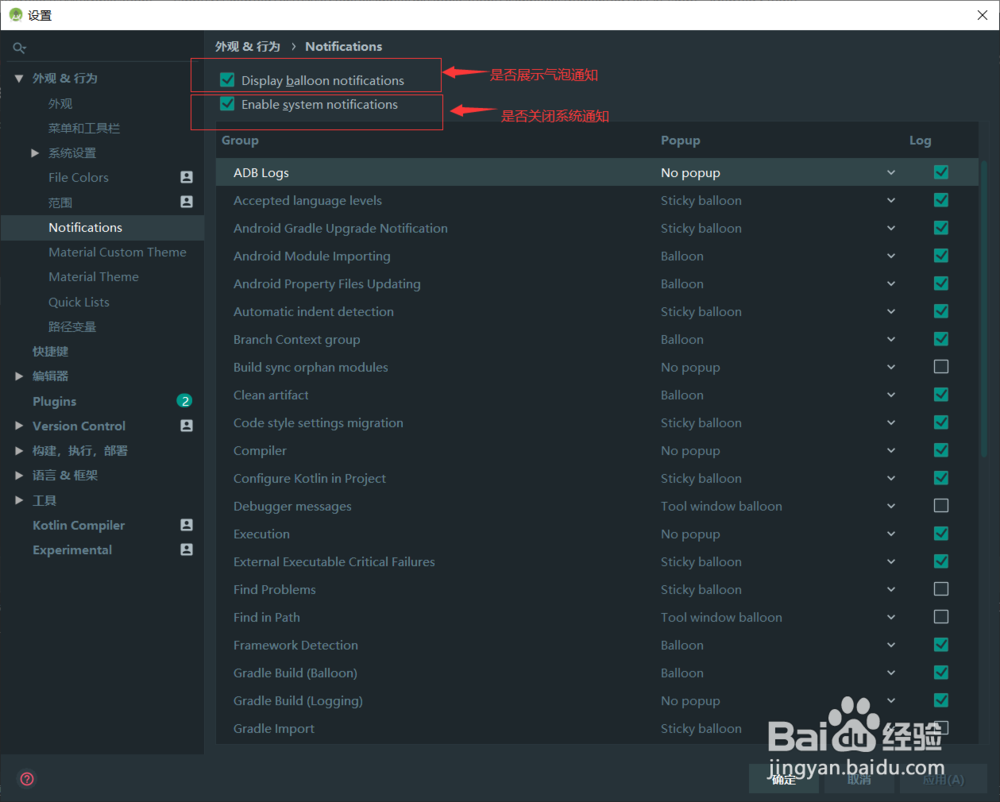This screenshot has width=1000, height=802.
Task: Select External Executable Critical Failures row
Action: (x=597, y=562)
